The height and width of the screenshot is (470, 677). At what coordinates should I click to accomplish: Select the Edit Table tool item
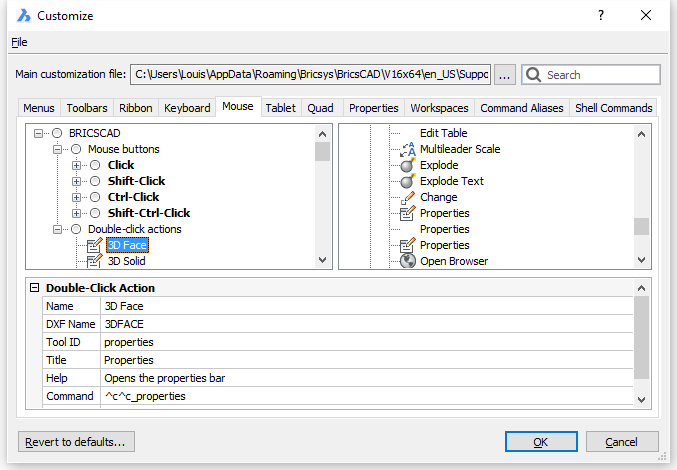(x=443, y=133)
